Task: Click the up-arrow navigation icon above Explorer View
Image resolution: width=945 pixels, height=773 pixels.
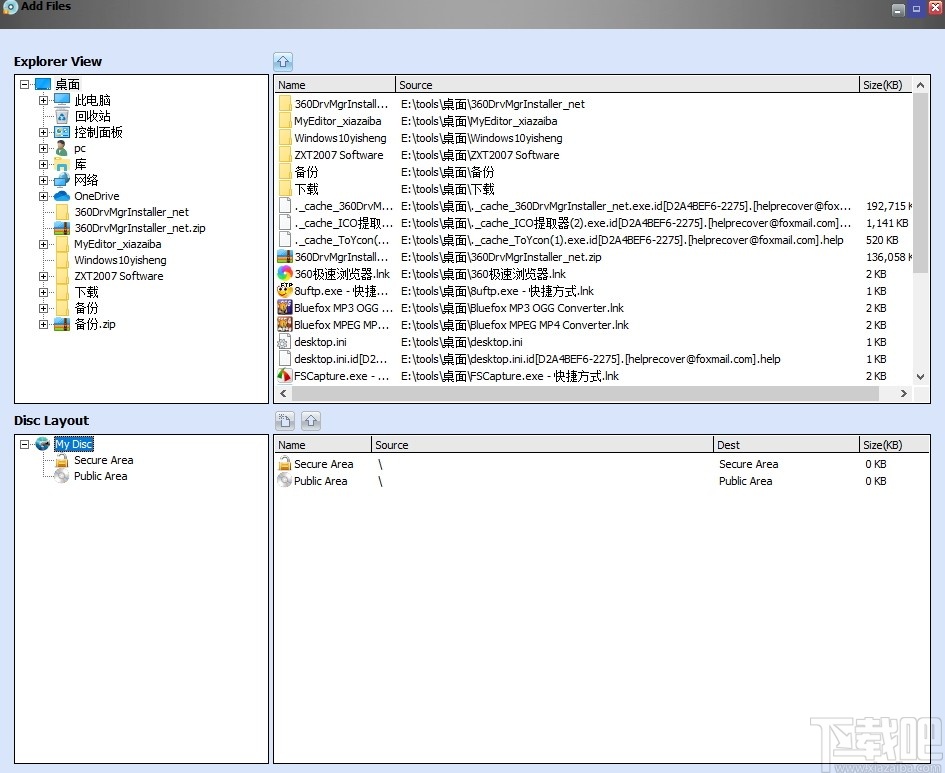Action: point(281,60)
